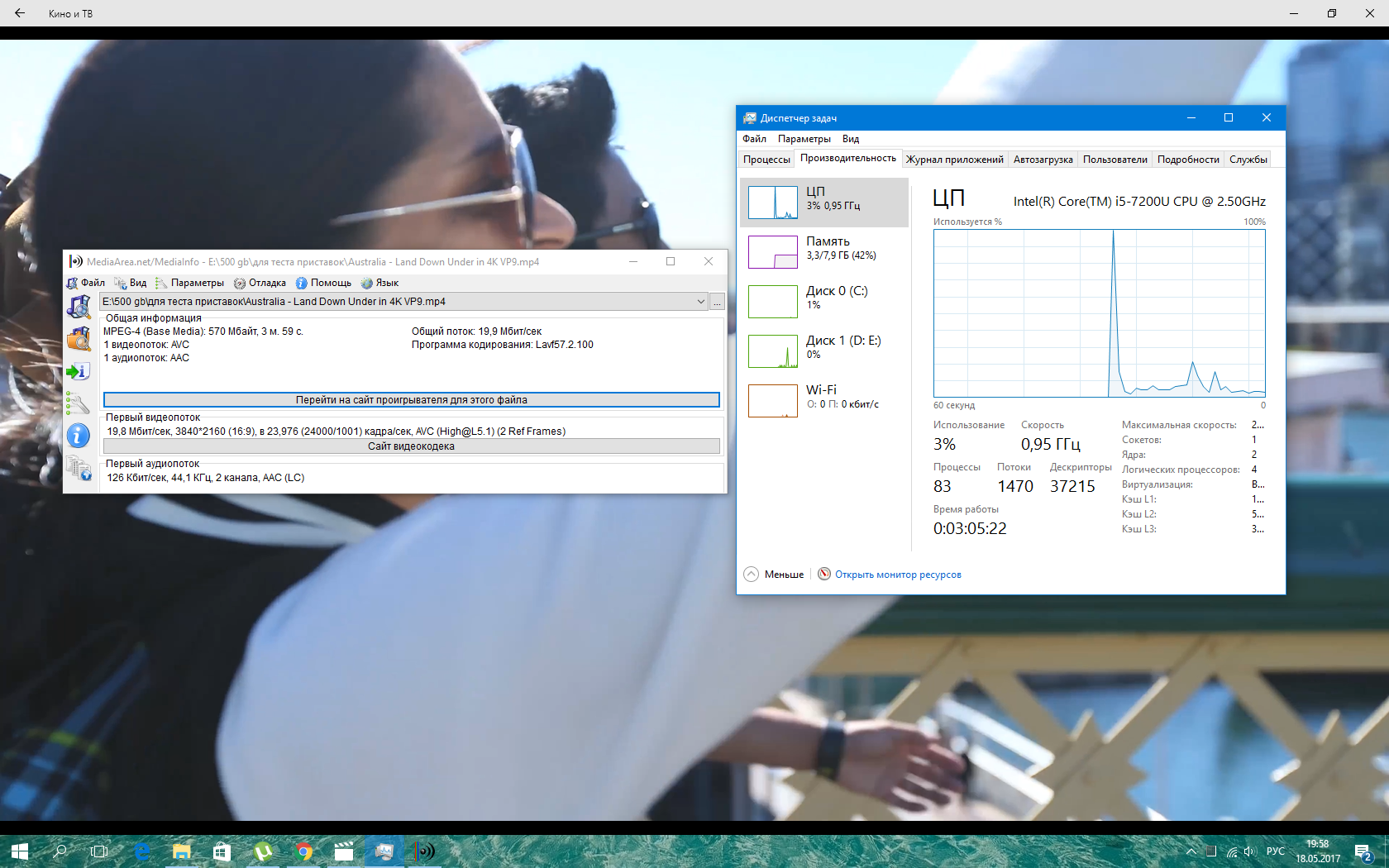
Task: Expand the file path dropdown in MediaInfo
Action: (x=701, y=302)
